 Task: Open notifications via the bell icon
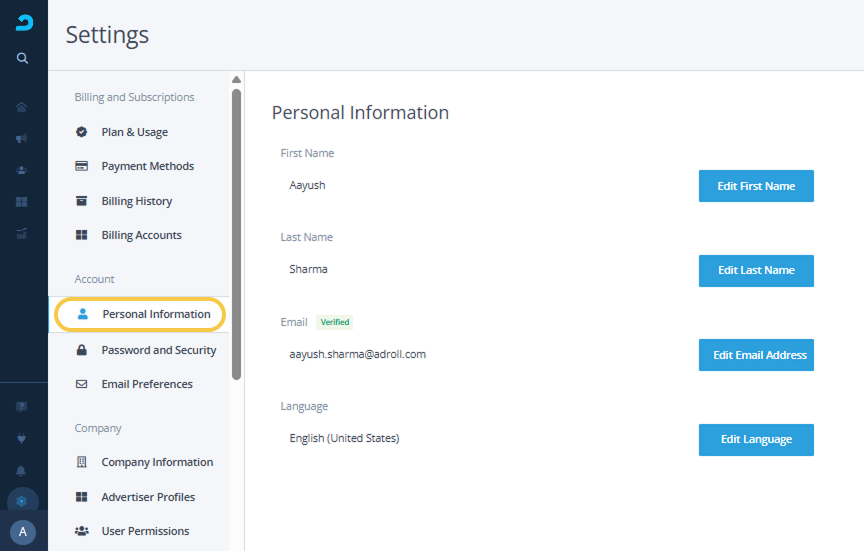tap(22, 470)
